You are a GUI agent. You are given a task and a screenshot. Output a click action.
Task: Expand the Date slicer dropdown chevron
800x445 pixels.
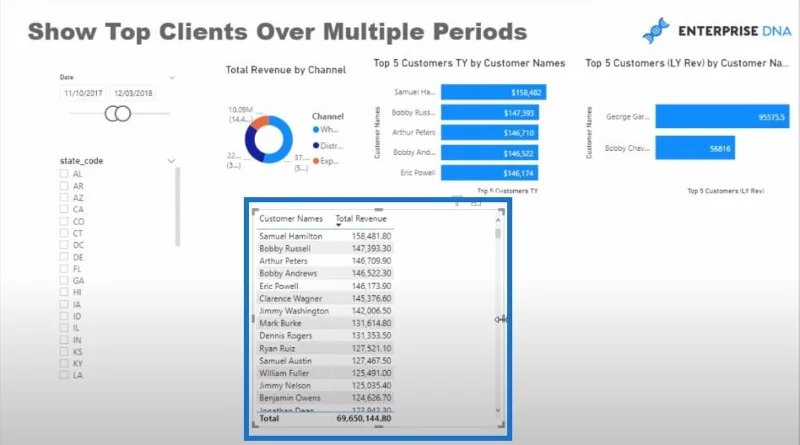(172, 78)
